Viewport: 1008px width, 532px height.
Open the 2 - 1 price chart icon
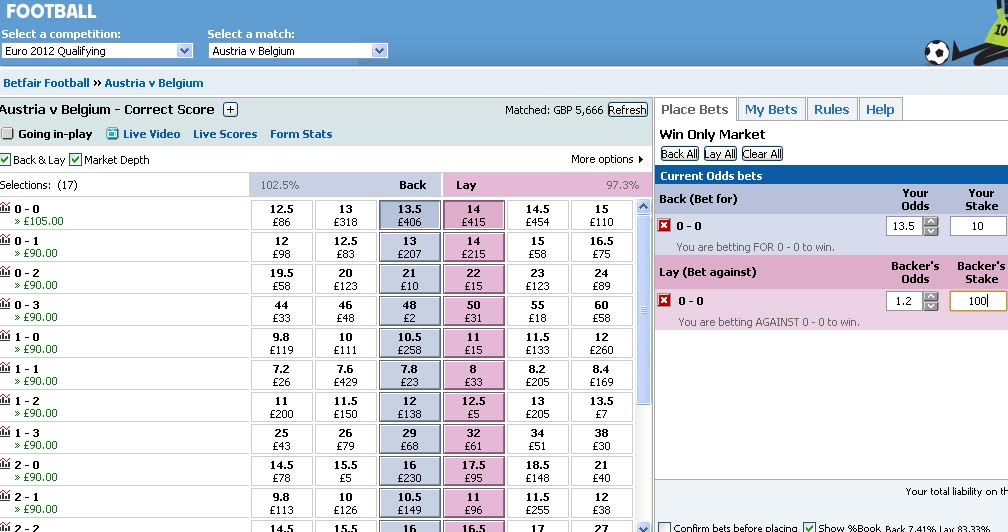pos(5,495)
